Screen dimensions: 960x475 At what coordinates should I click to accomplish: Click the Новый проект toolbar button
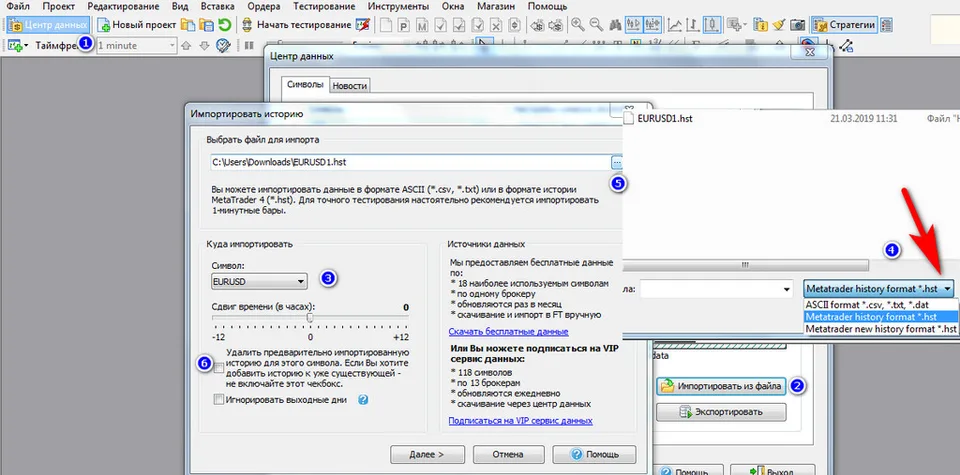click(137, 25)
